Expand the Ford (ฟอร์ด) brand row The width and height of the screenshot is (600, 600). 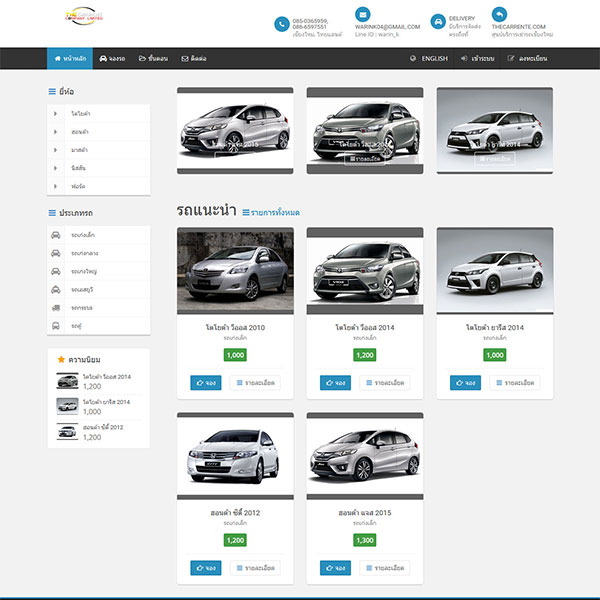click(98, 186)
